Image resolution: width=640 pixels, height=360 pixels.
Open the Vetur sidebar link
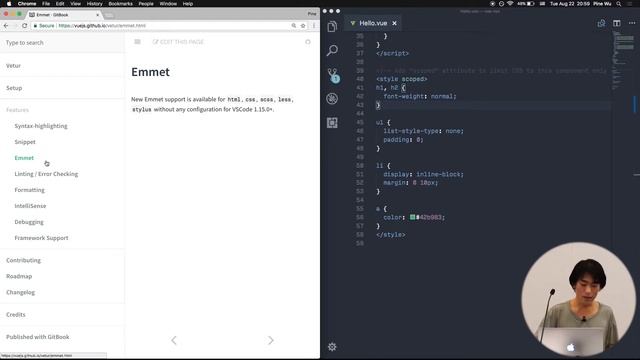[13, 65]
